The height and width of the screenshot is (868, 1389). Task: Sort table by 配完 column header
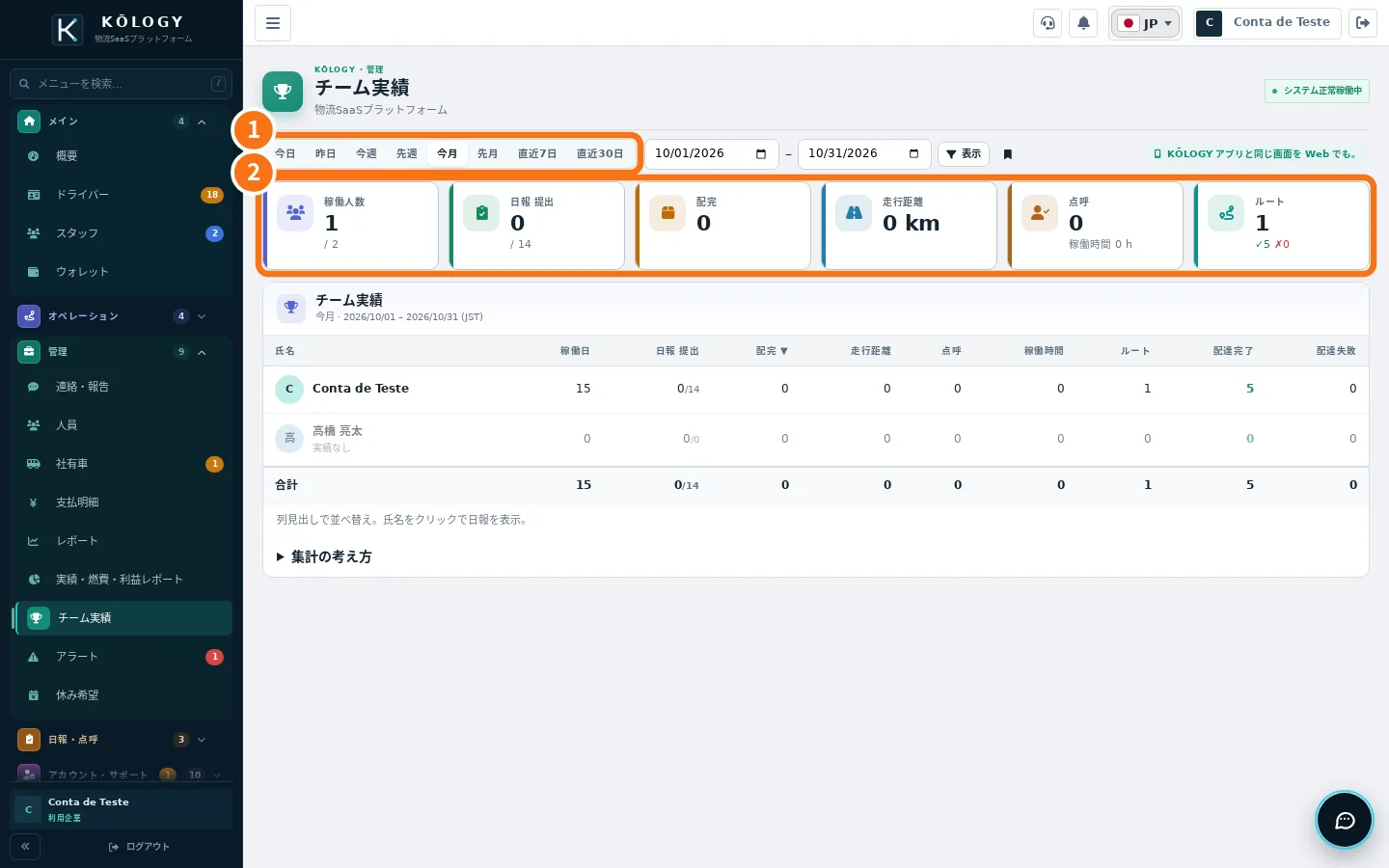[772, 351]
